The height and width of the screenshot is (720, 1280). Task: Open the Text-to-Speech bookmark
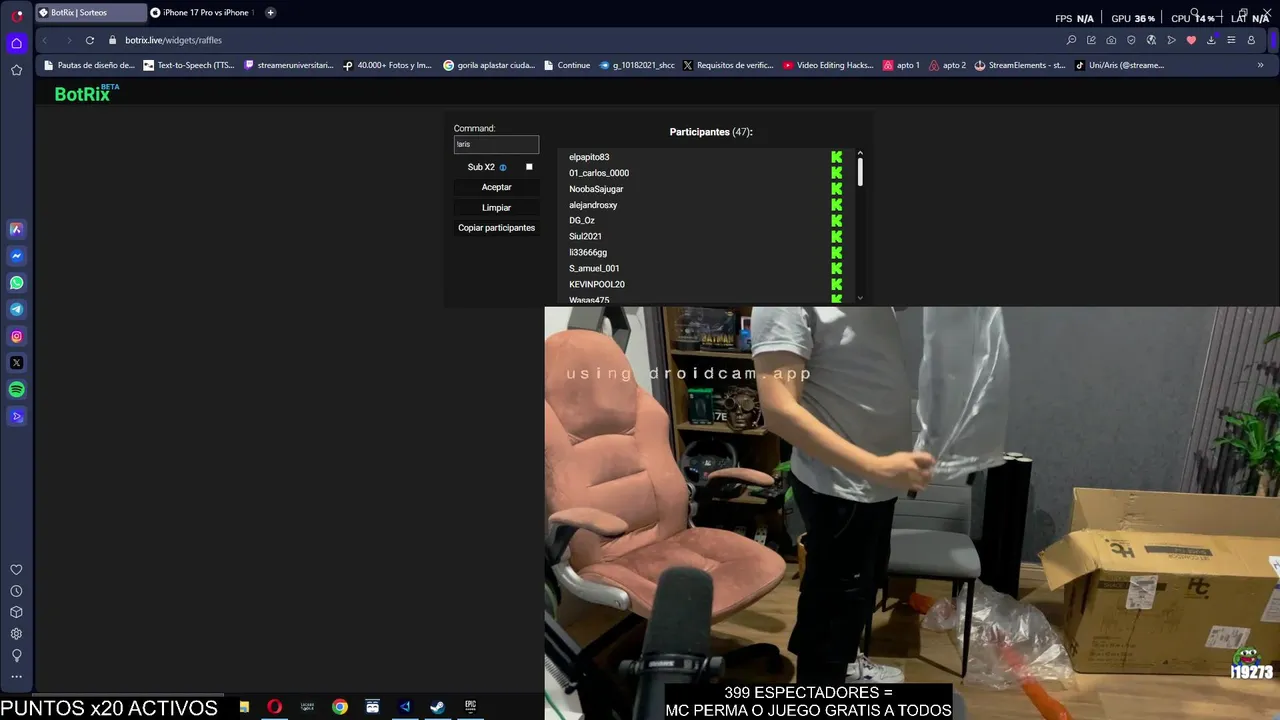189,65
